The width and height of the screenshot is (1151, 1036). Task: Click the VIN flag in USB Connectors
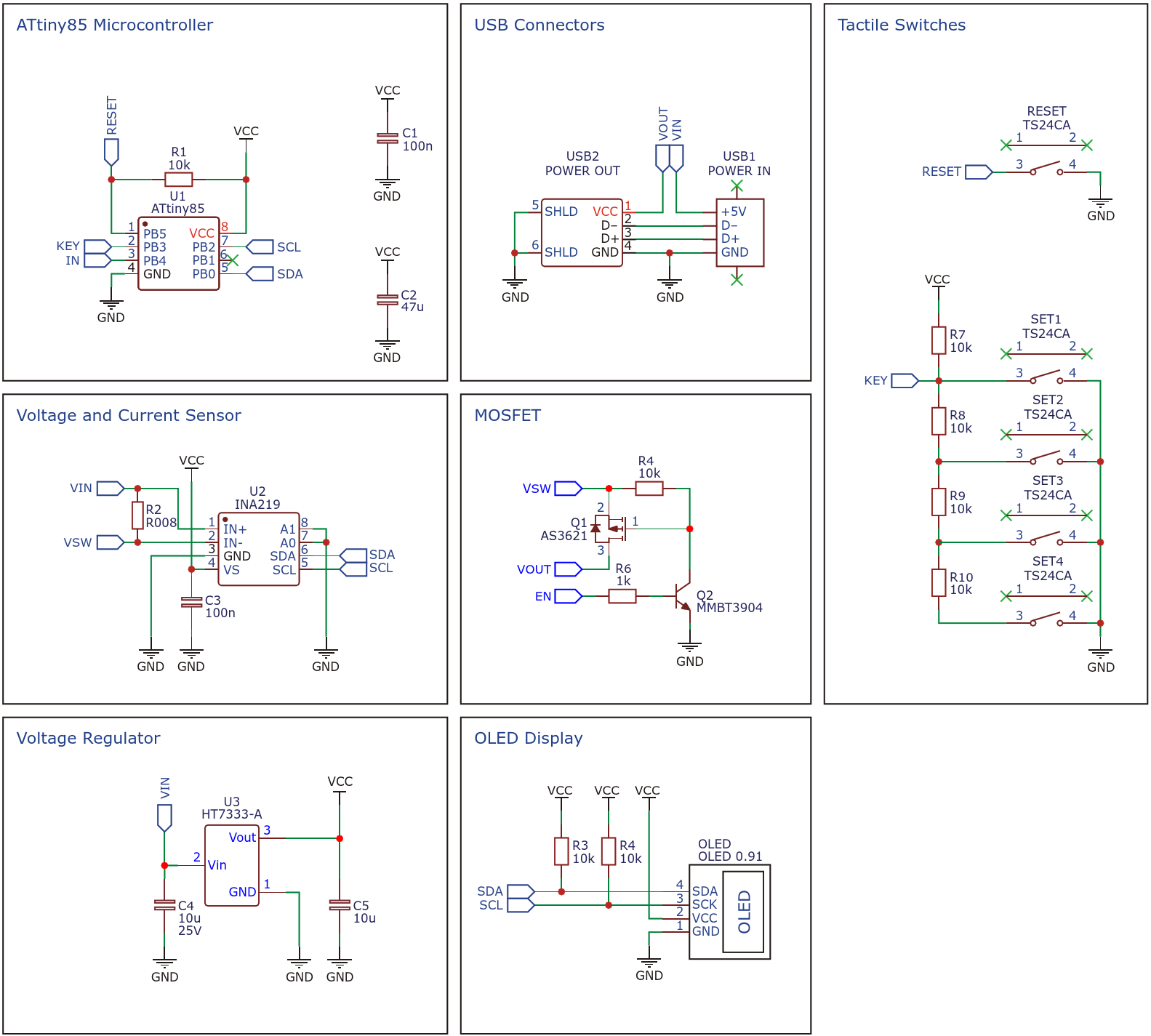(677, 158)
